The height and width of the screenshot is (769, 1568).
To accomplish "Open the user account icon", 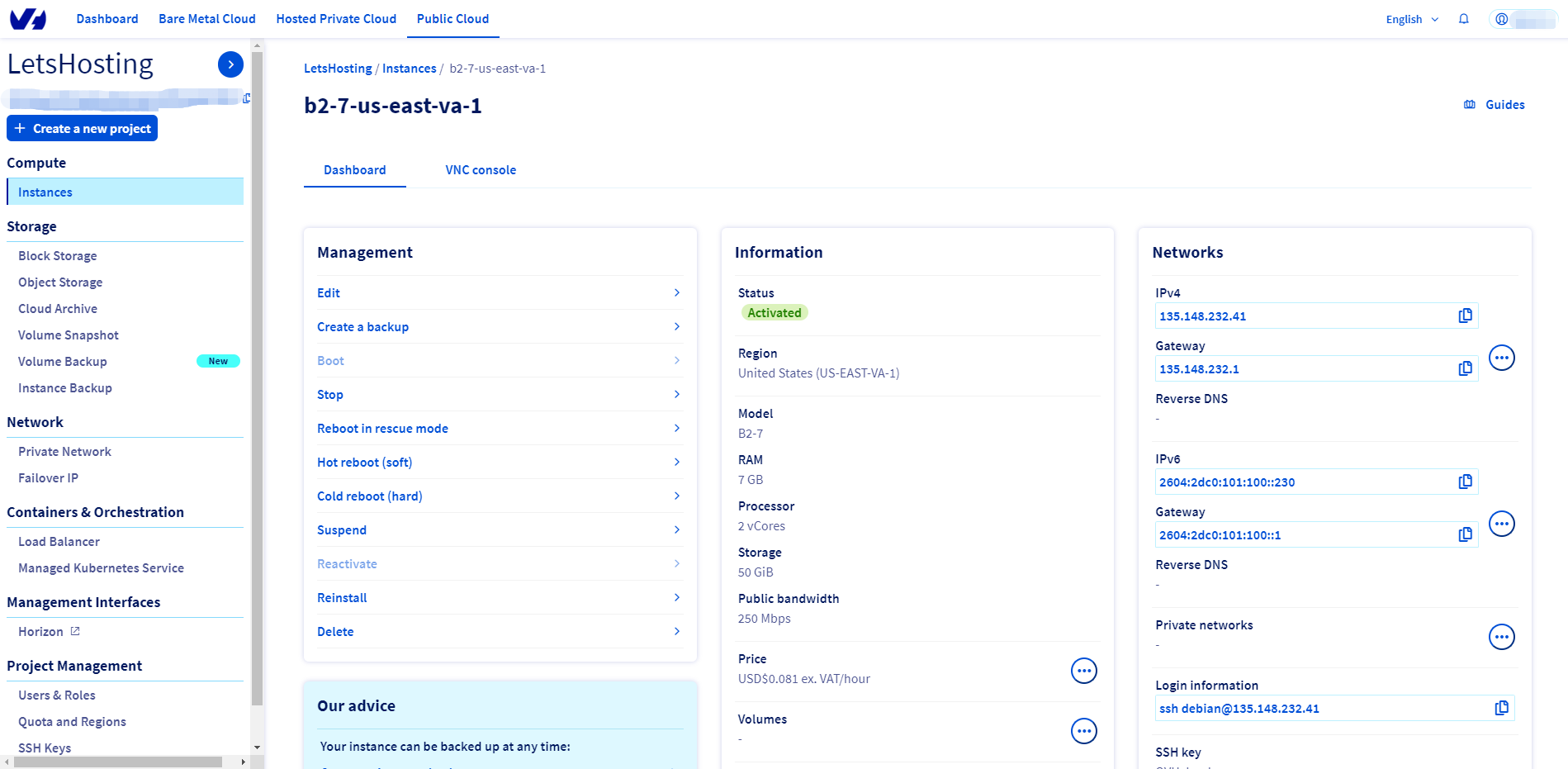I will (1502, 19).
